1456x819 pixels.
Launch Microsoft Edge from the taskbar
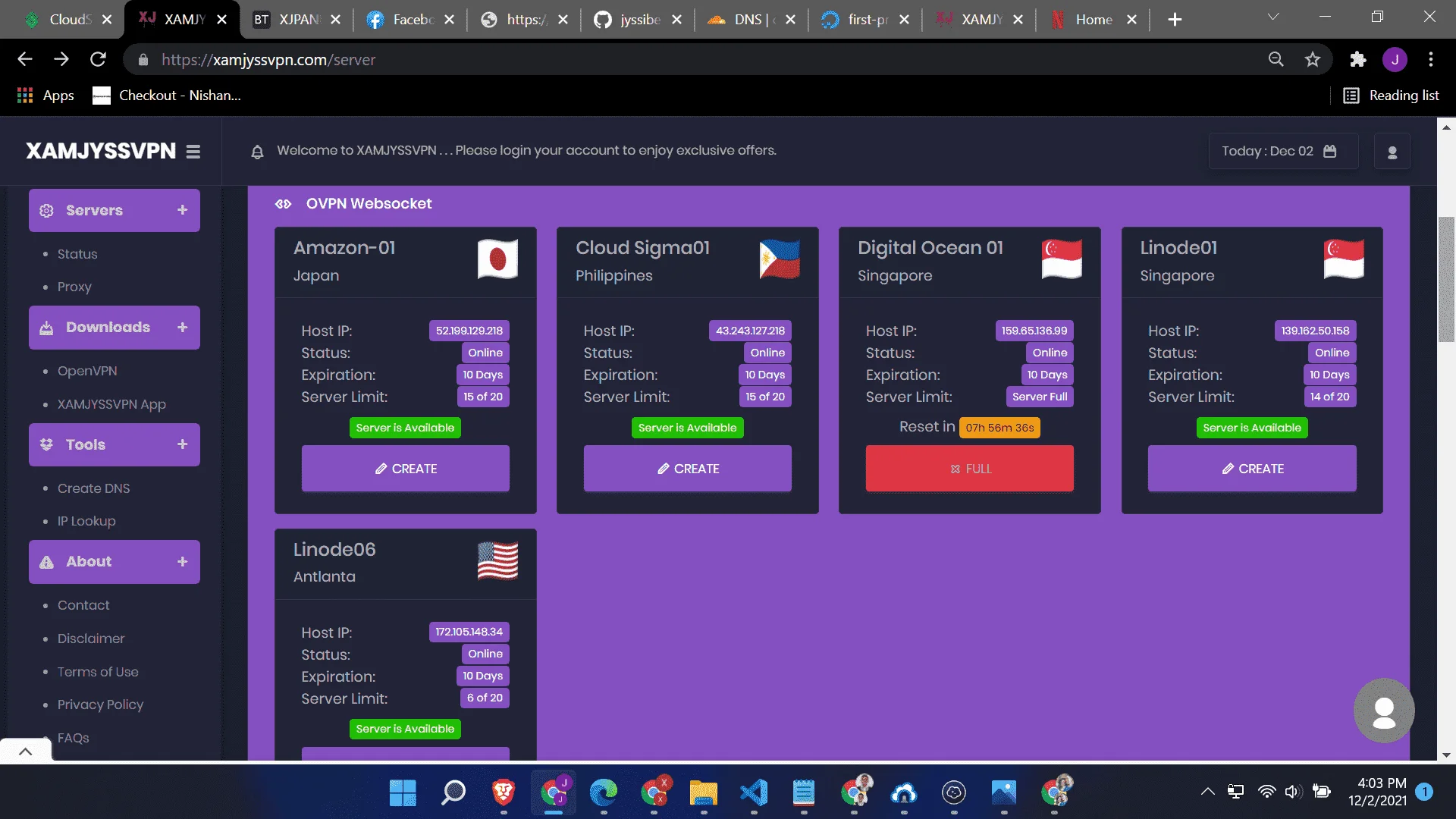click(604, 793)
